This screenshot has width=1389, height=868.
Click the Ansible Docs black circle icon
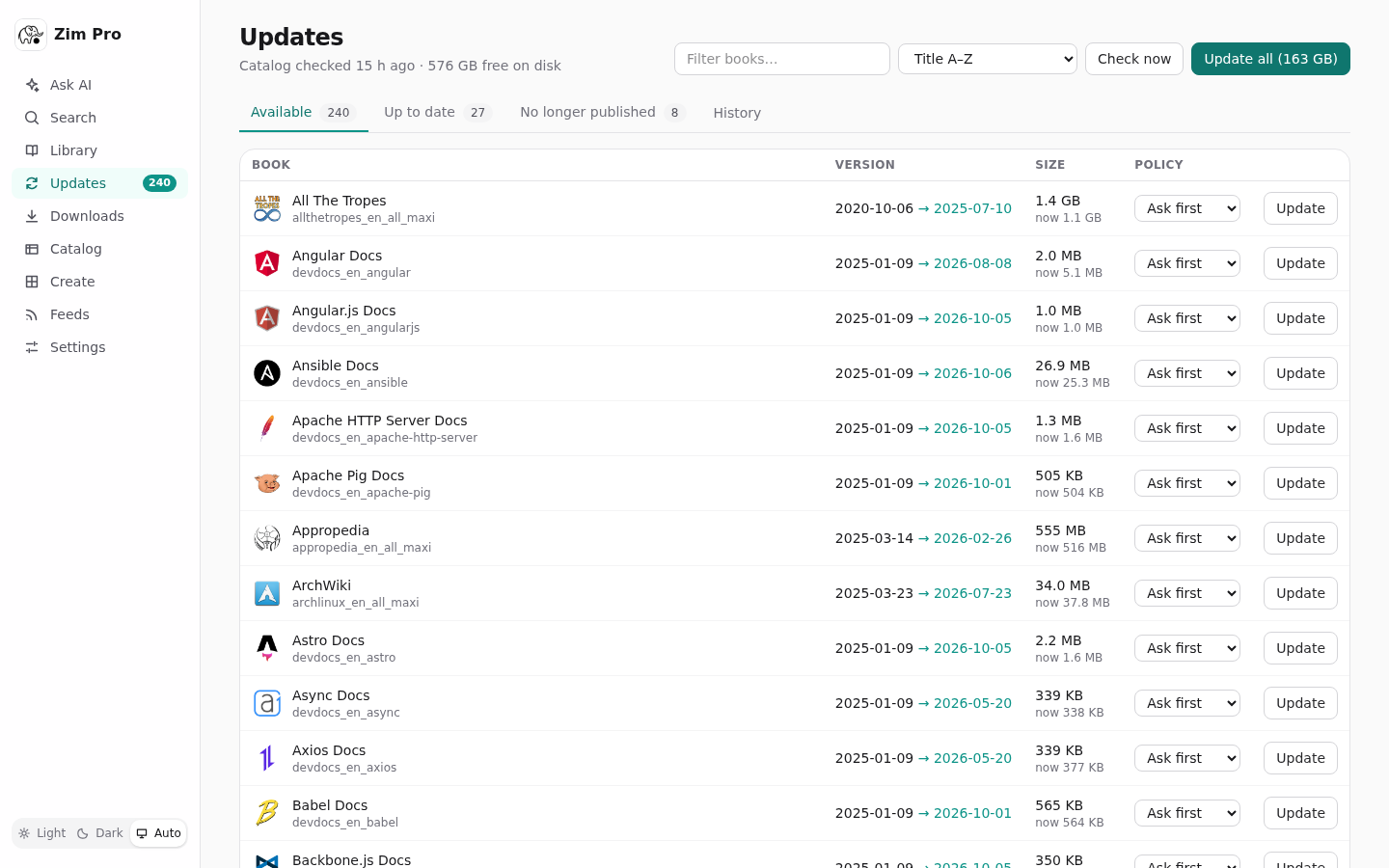[x=267, y=373]
